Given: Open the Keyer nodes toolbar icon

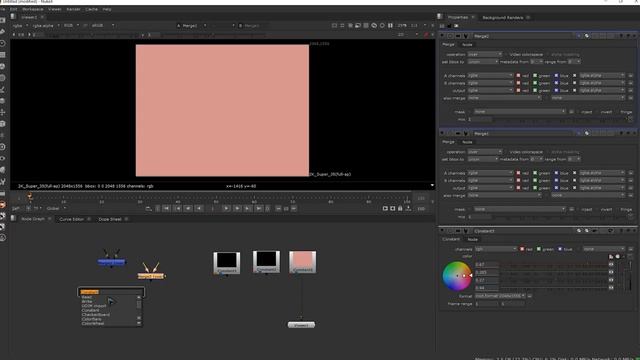Looking at the screenshot, I should point(2,89).
